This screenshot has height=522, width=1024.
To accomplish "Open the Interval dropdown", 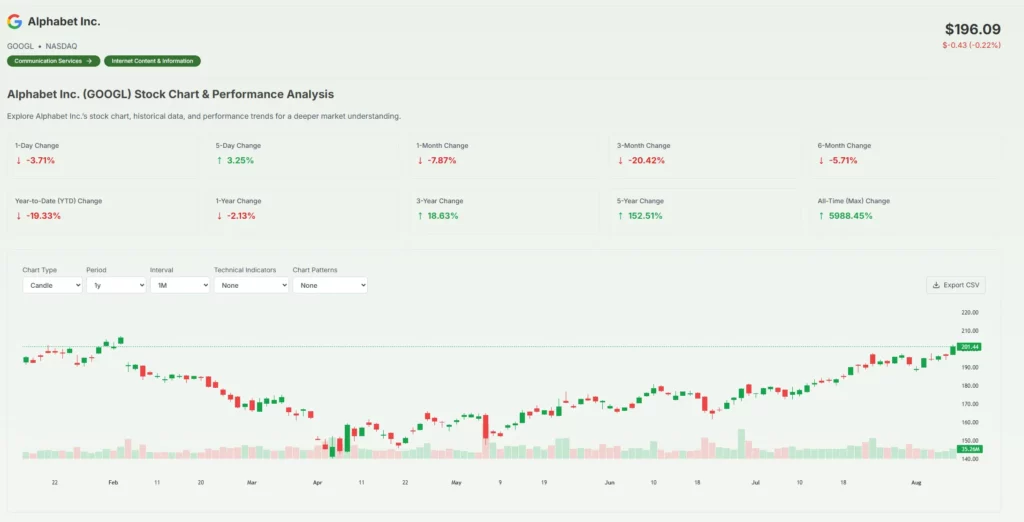I will coord(179,285).
